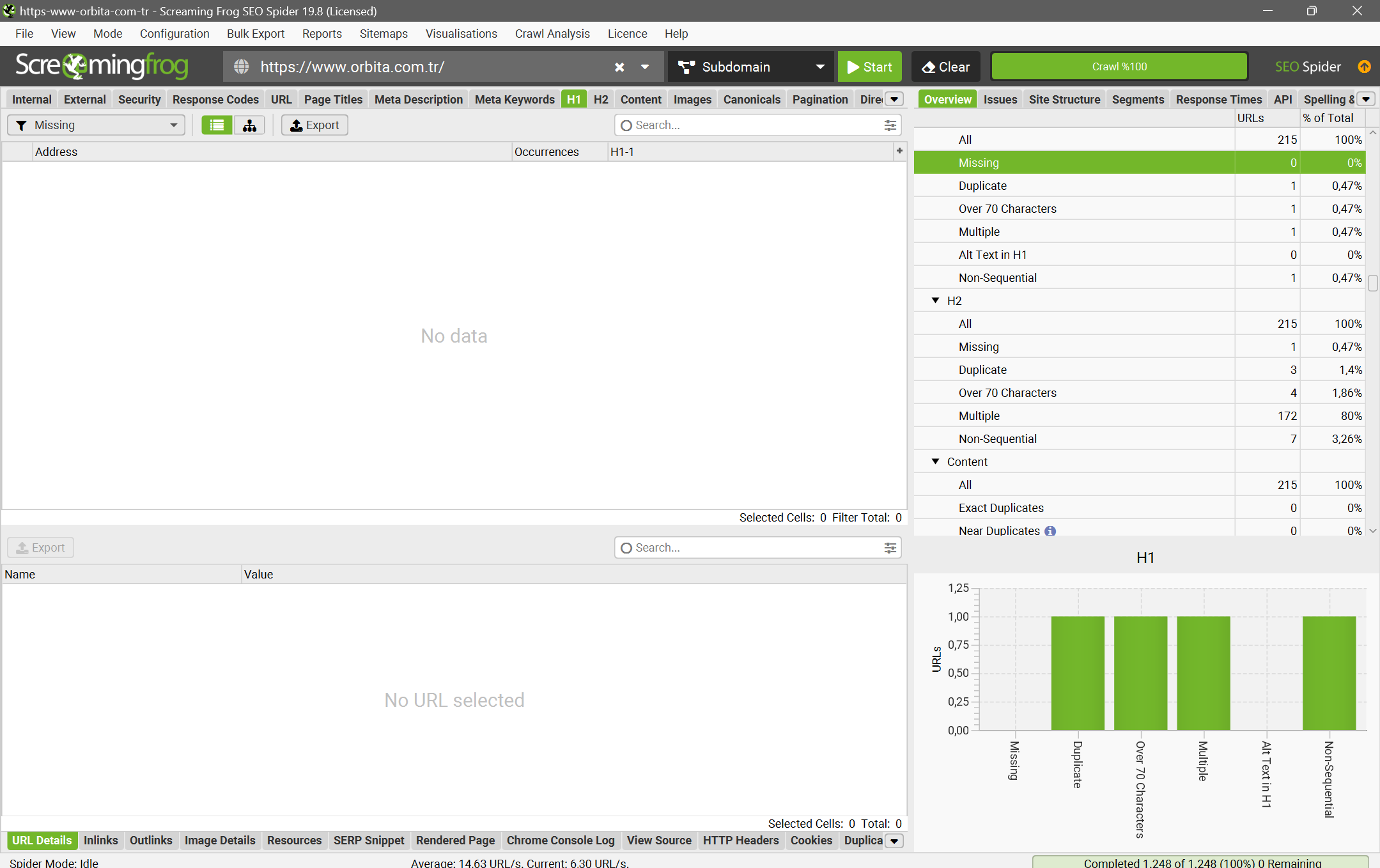Open the Configuration menu

tap(174, 34)
